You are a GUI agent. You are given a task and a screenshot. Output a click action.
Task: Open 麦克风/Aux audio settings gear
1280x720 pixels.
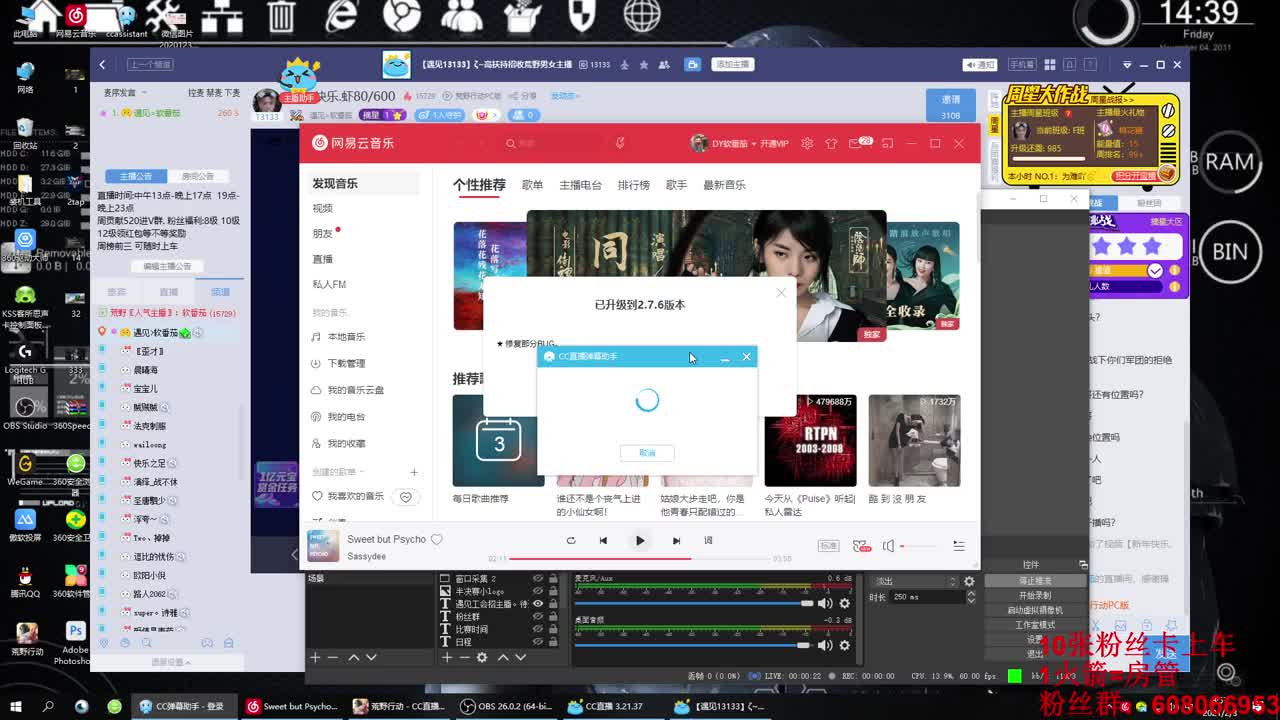pyautogui.click(x=845, y=603)
